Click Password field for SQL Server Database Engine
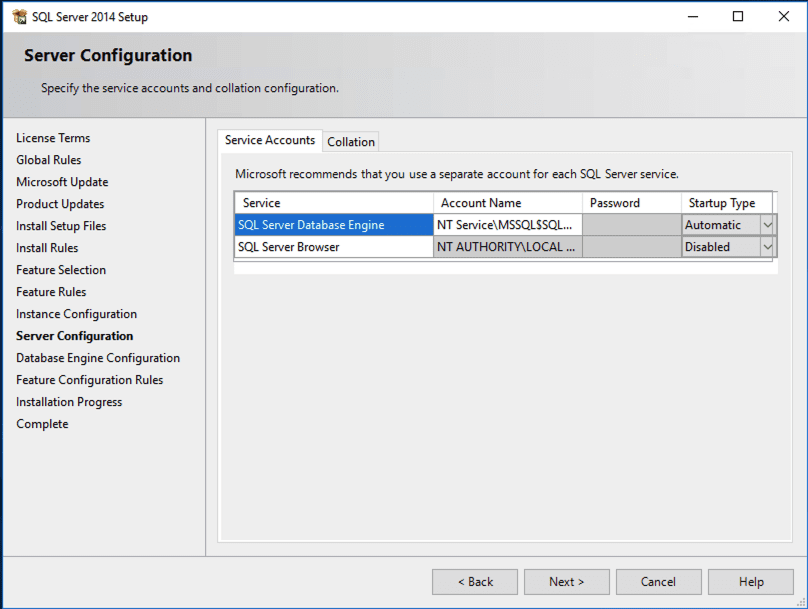Viewport: 808px width, 609px height. 631,225
